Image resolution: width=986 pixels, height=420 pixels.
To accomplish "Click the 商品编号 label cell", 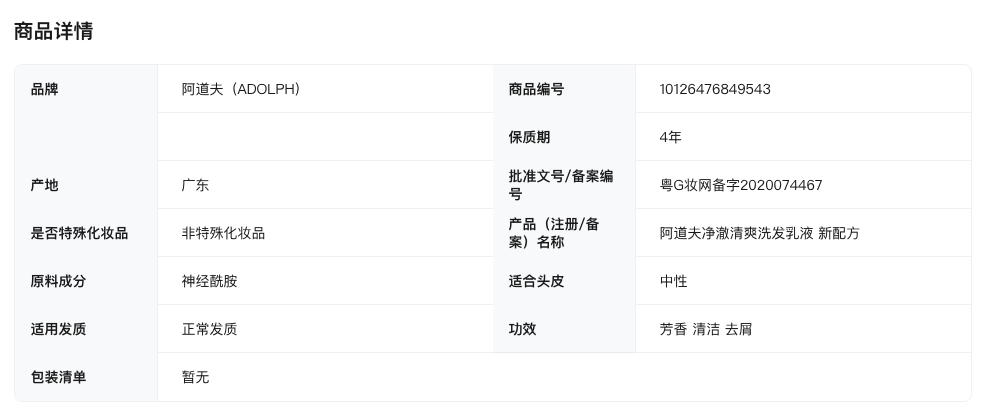I will (x=536, y=89).
